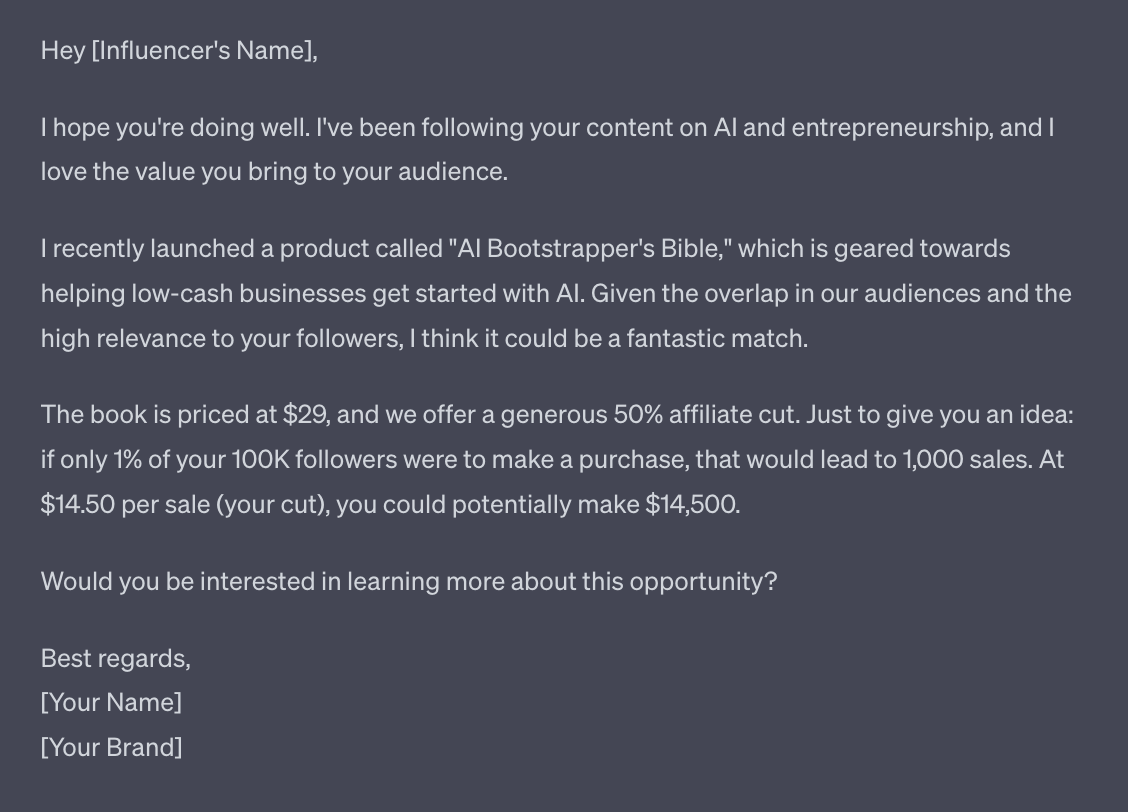Click the "$14,500" potential earnings amount
This screenshot has height=812, width=1128.
tap(692, 505)
